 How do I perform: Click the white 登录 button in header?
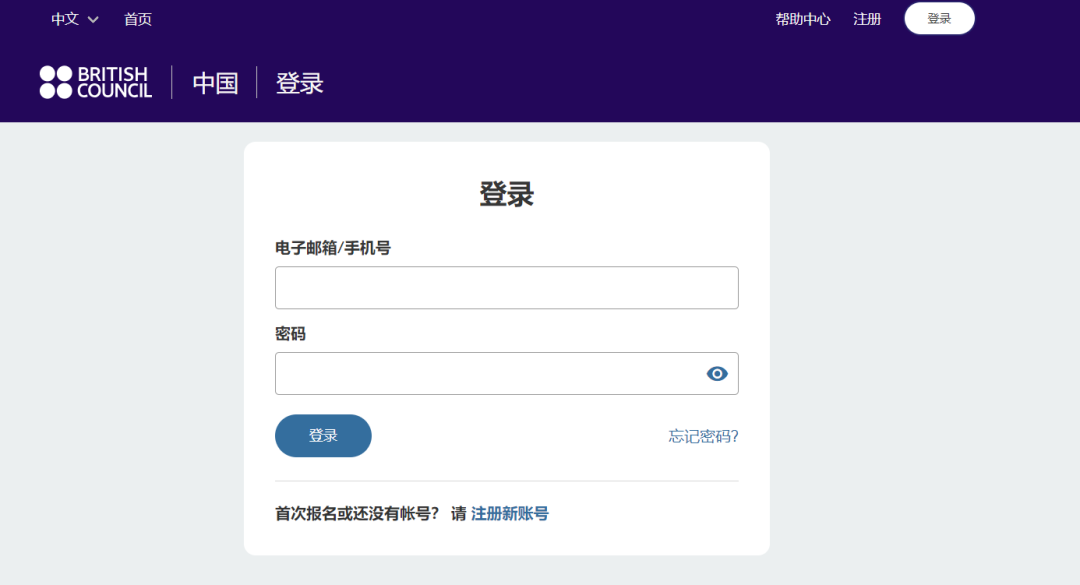[x=939, y=19]
